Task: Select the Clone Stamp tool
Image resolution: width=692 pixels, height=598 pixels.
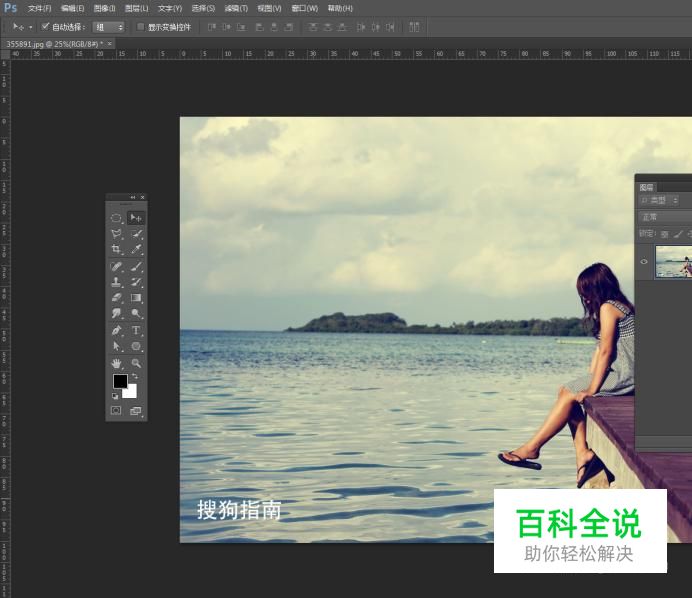Action: (x=116, y=282)
